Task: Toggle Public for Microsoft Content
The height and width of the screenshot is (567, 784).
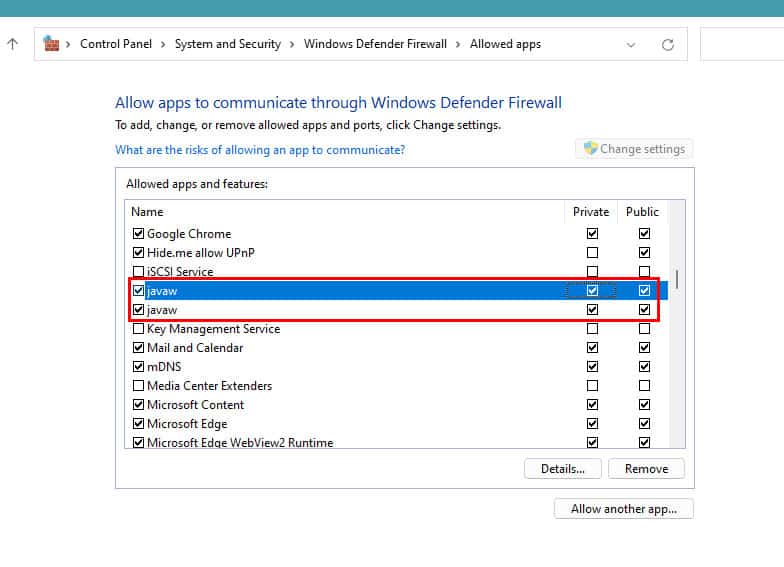Action: click(644, 404)
